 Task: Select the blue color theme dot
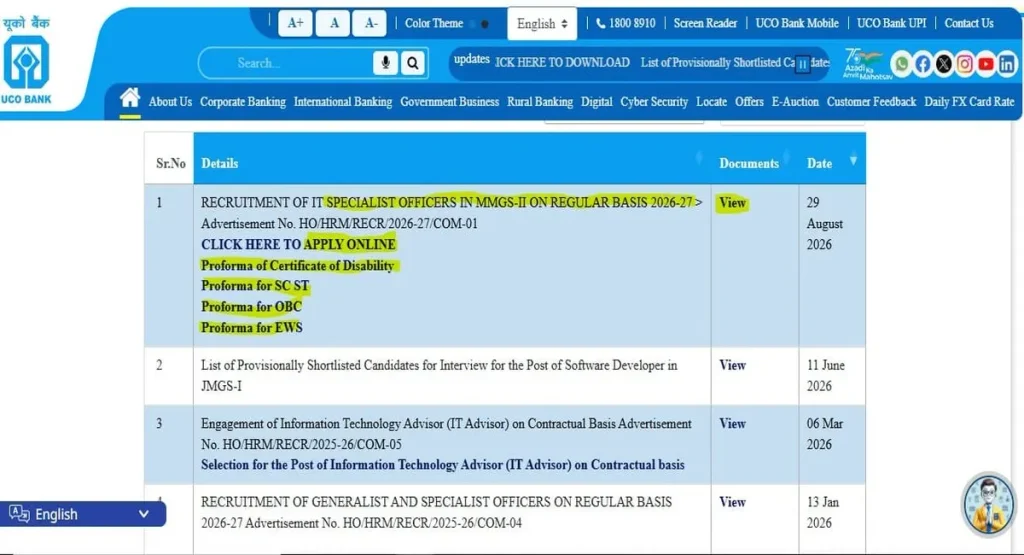[x=473, y=24]
